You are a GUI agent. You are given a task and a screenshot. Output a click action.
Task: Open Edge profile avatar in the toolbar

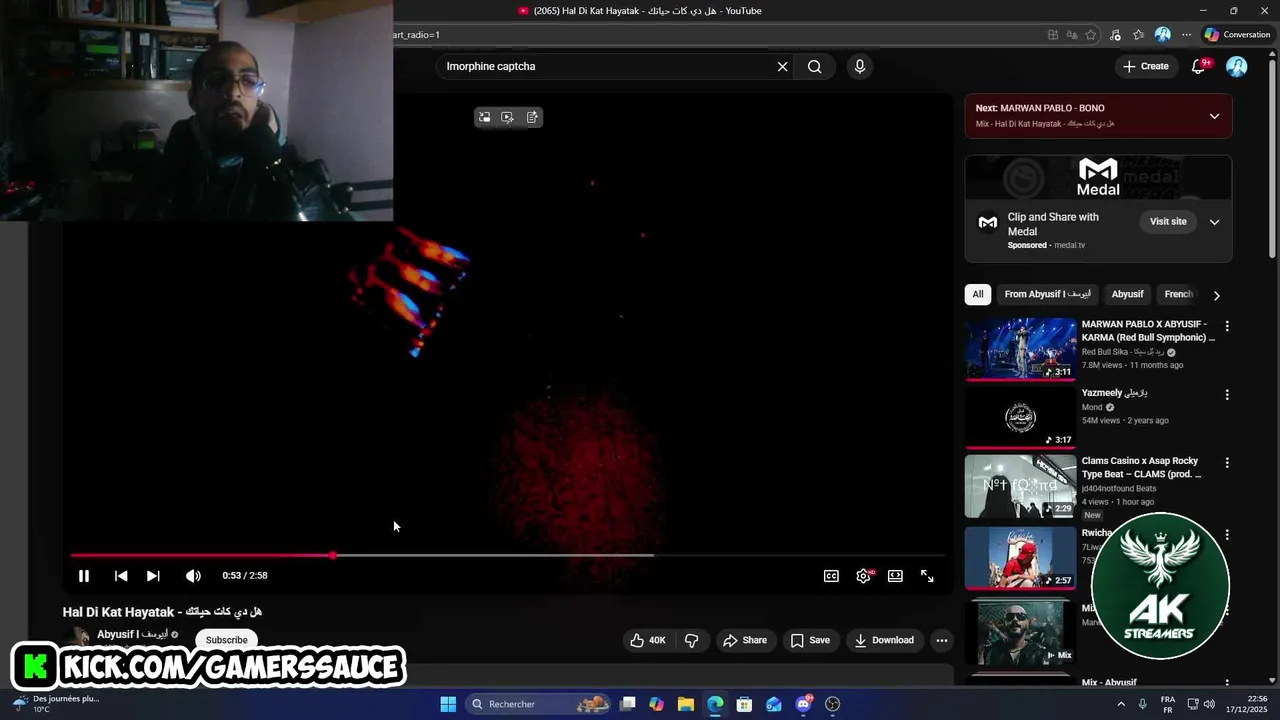coord(1162,35)
